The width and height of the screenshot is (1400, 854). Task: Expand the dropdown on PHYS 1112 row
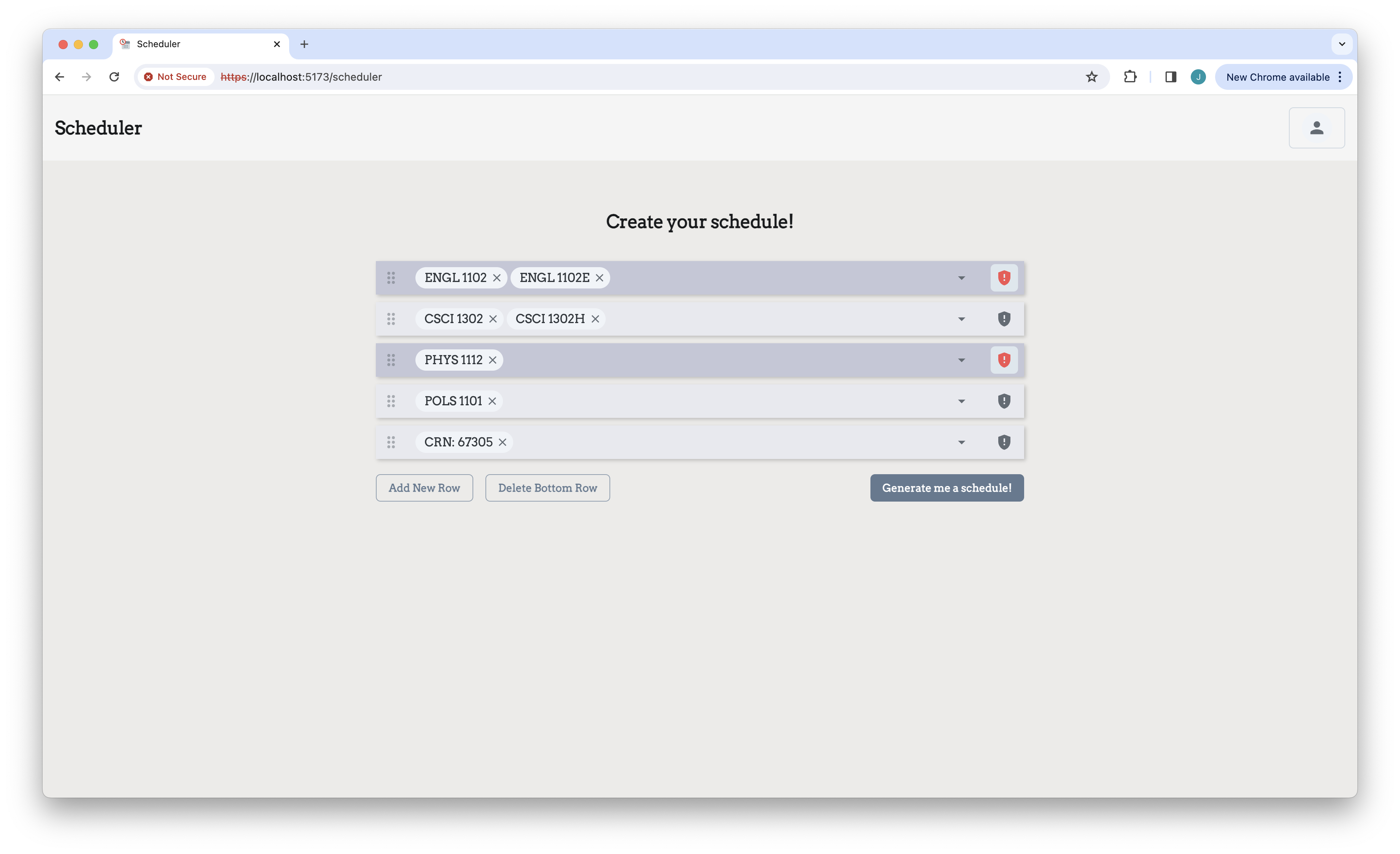[x=961, y=360]
